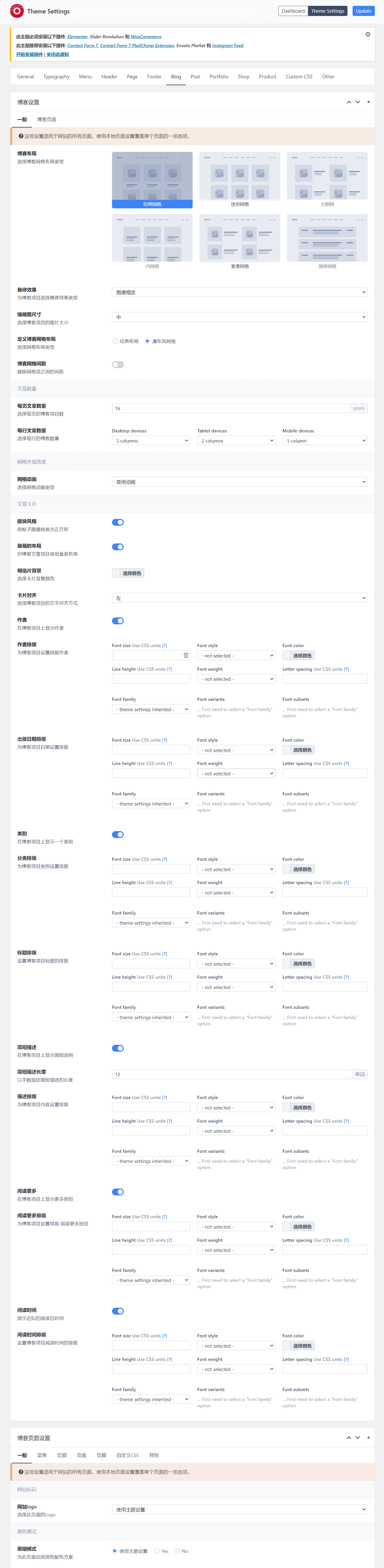Viewport: 384px width, 1568px height.
Task: Collapse the 博客设置 panel with the triangle icon
Action: (x=368, y=102)
